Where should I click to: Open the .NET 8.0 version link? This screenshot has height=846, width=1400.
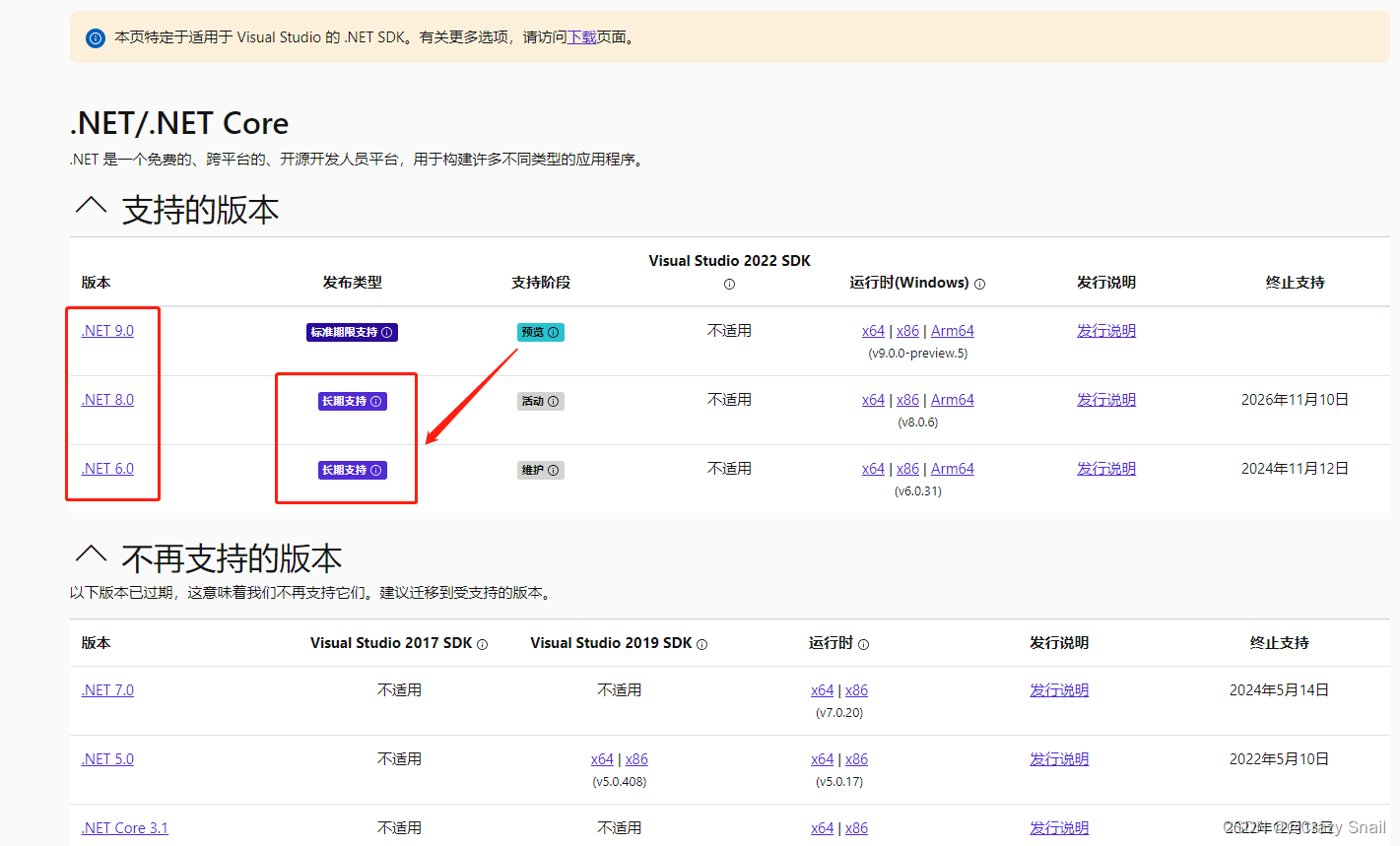click(107, 400)
